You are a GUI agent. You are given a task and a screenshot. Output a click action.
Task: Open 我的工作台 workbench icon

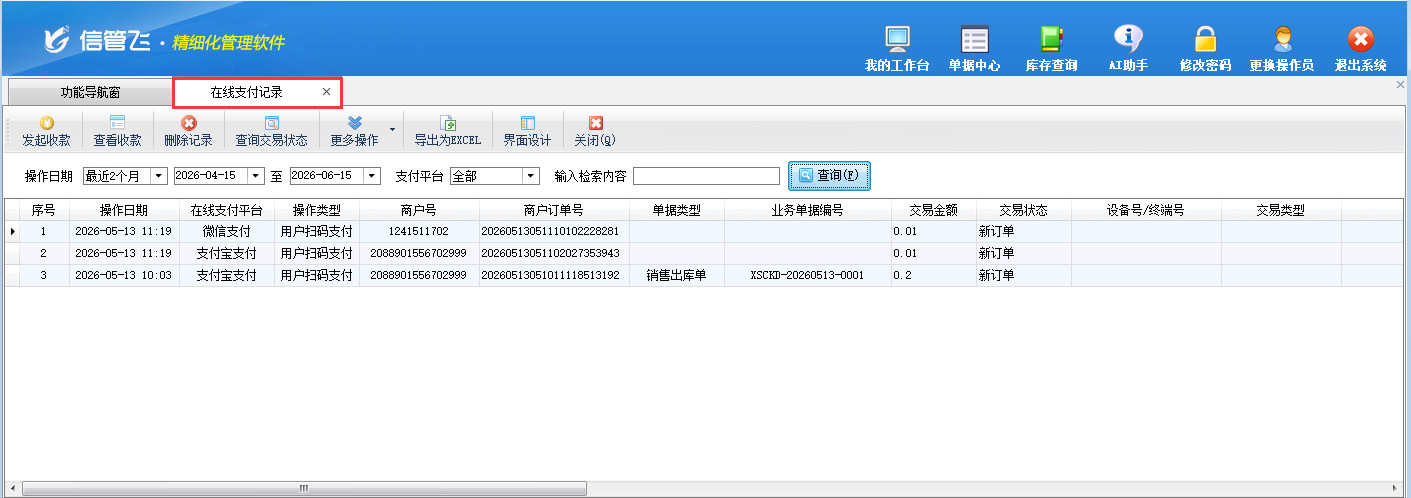897,49
